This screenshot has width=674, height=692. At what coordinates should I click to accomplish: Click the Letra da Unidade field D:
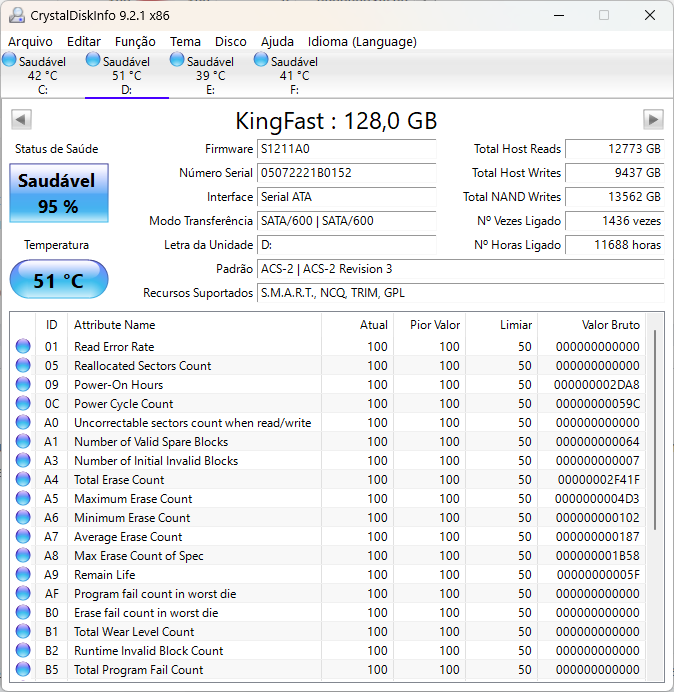[346, 245]
